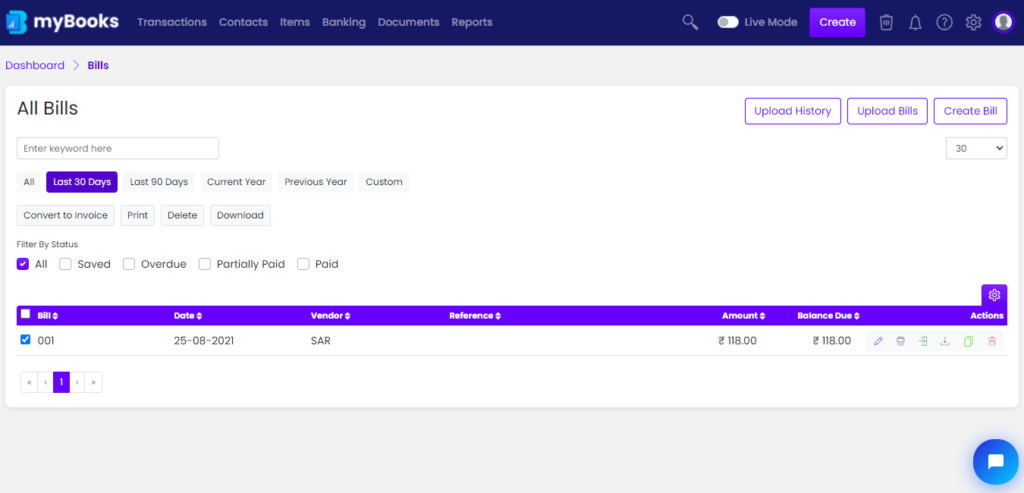Screen dimensions: 1024x493
Task: Sort by Bill column arrows
Action: tap(56, 316)
